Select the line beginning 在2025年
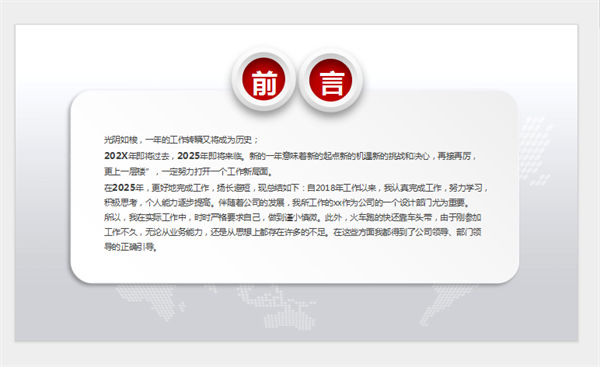Viewport: 600px width, 367px height. (296, 188)
